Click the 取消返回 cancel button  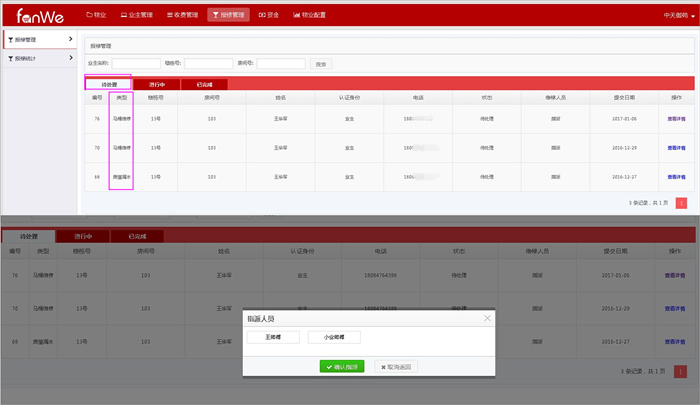396,367
